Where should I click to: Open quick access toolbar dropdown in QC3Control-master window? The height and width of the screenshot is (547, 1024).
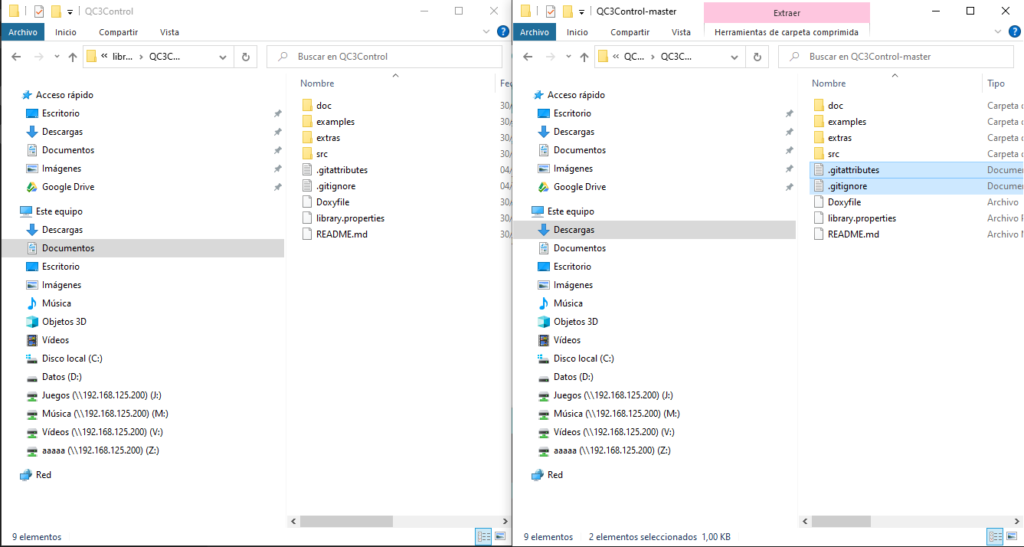pyautogui.click(x=581, y=12)
